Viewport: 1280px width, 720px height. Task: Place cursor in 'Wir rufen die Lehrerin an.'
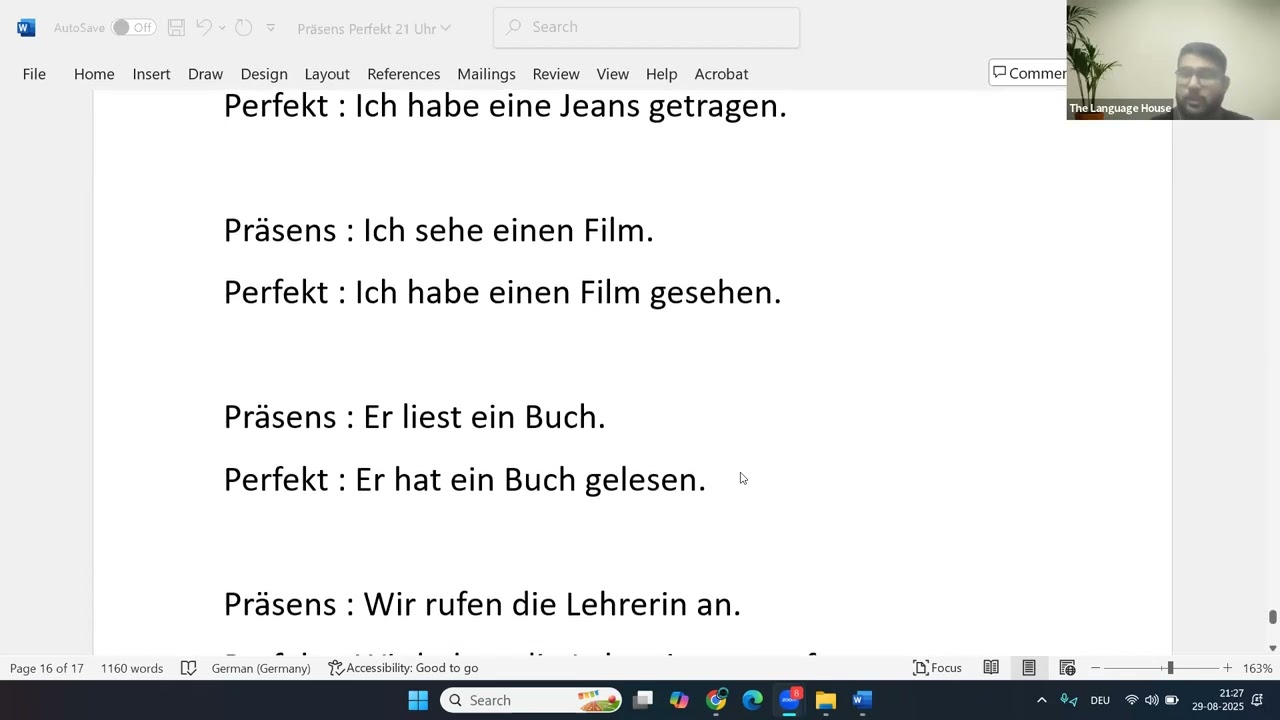552,604
